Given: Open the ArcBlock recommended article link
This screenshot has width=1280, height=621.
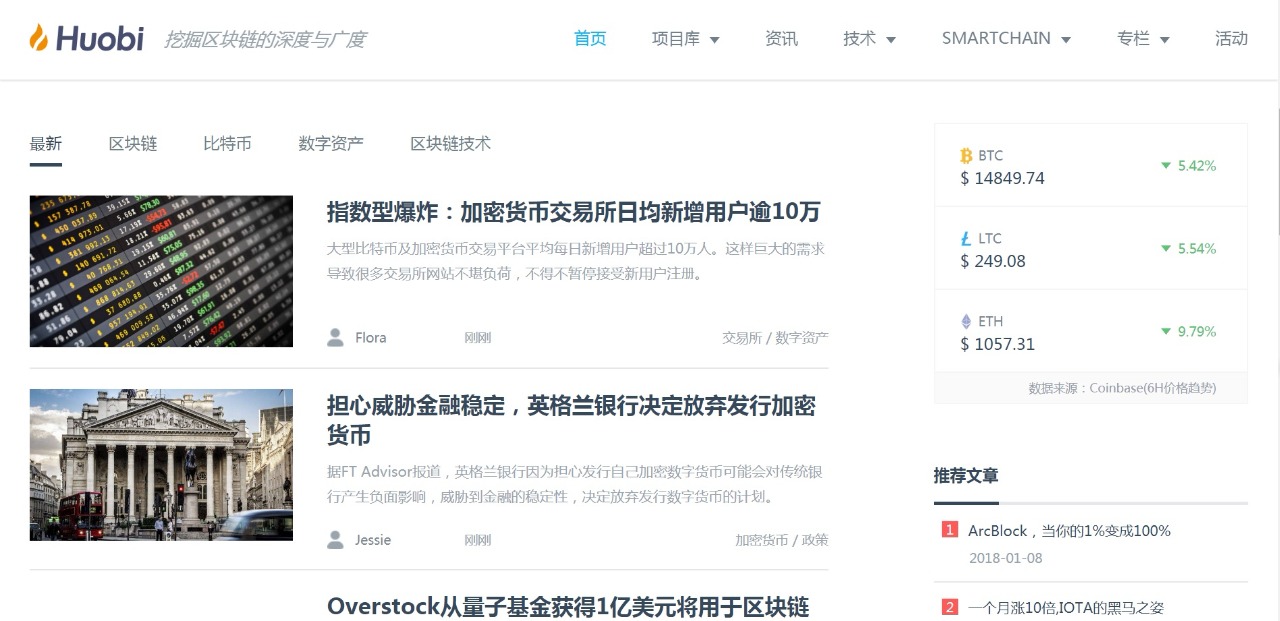Looking at the screenshot, I should point(1069,531).
